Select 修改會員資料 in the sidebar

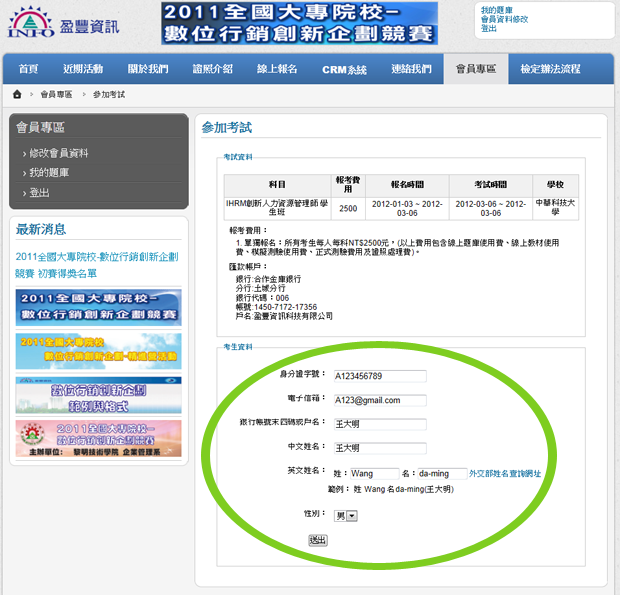tap(59, 153)
